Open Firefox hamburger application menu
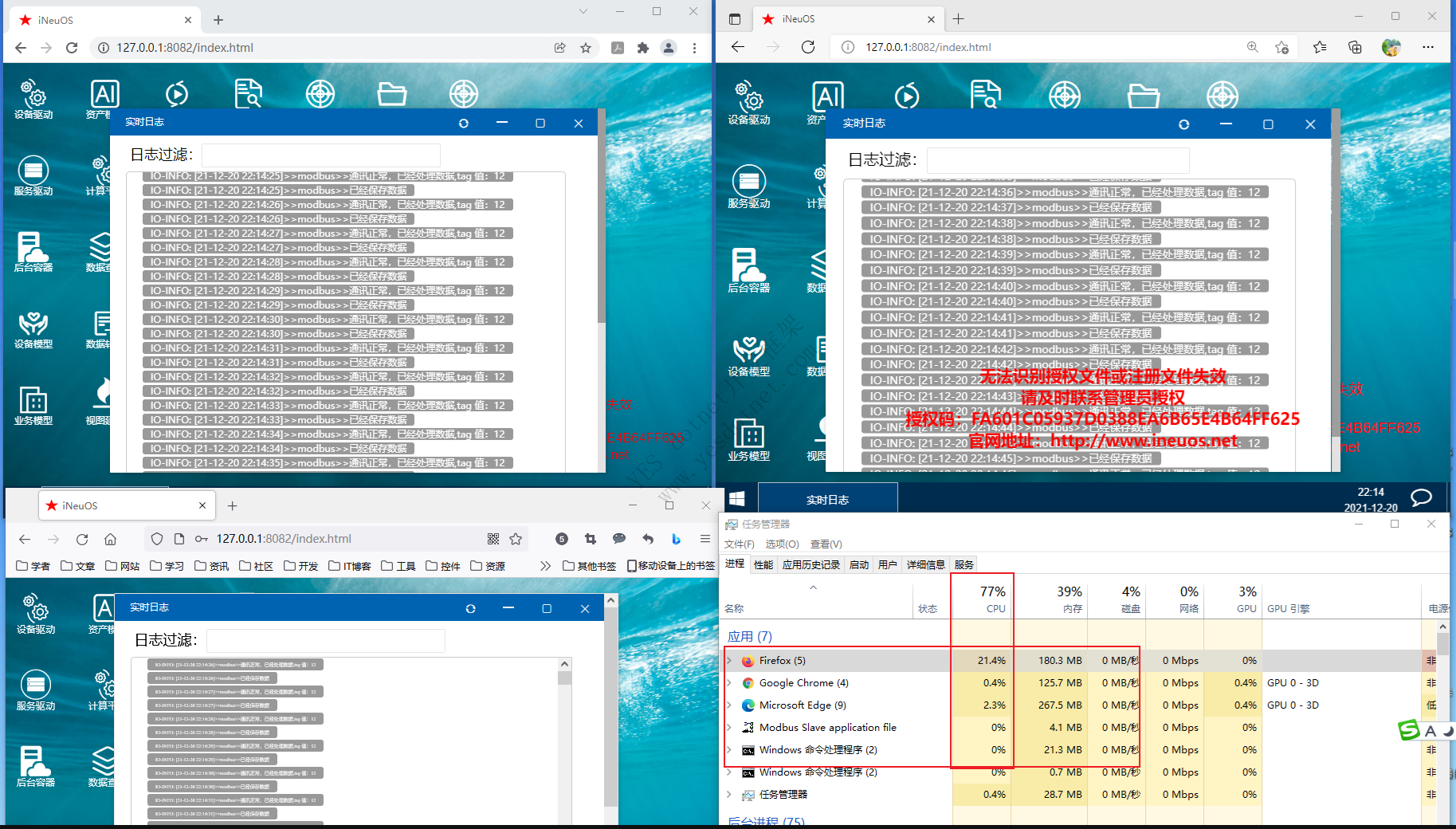 (x=704, y=539)
